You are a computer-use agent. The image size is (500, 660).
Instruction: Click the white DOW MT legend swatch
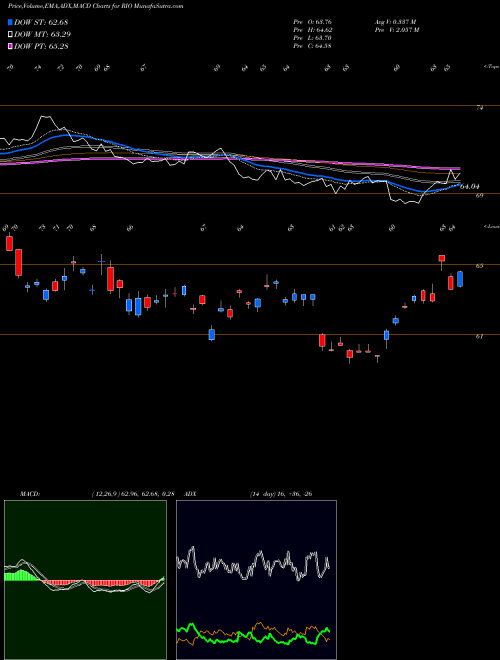pos(10,35)
